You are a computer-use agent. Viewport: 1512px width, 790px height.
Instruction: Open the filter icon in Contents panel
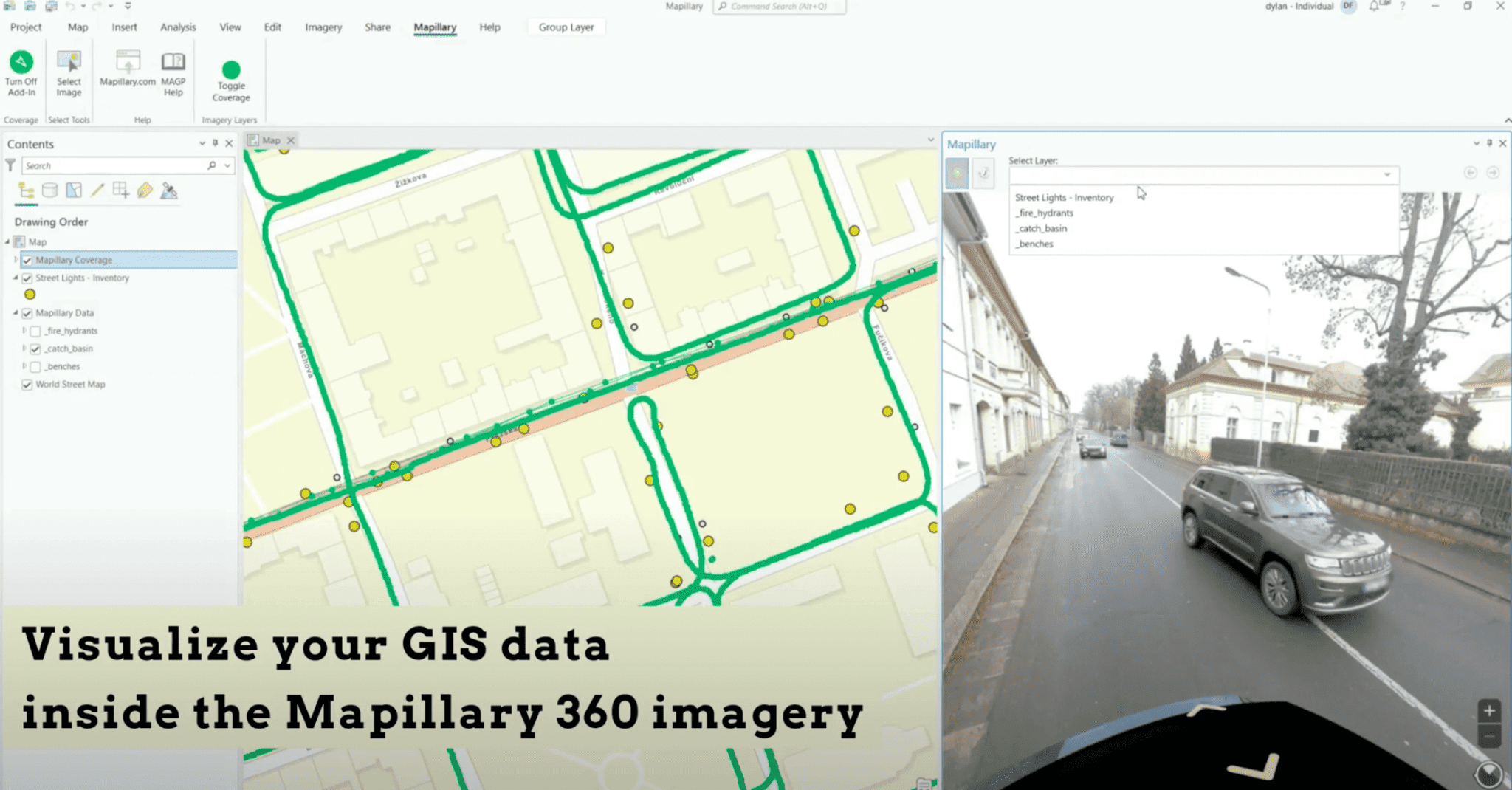point(10,165)
